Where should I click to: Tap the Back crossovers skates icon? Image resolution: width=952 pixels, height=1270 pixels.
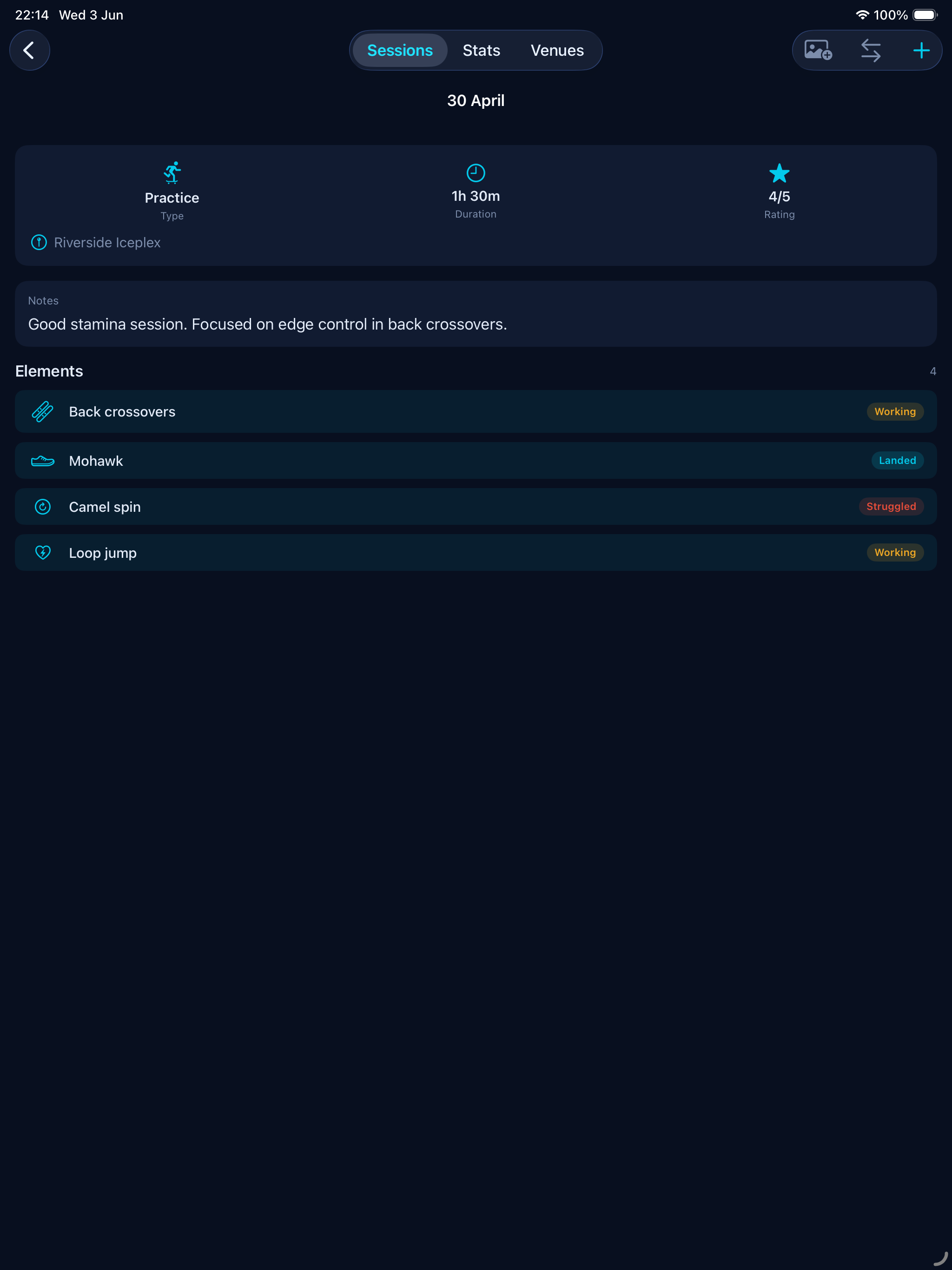pyautogui.click(x=42, y=412)
